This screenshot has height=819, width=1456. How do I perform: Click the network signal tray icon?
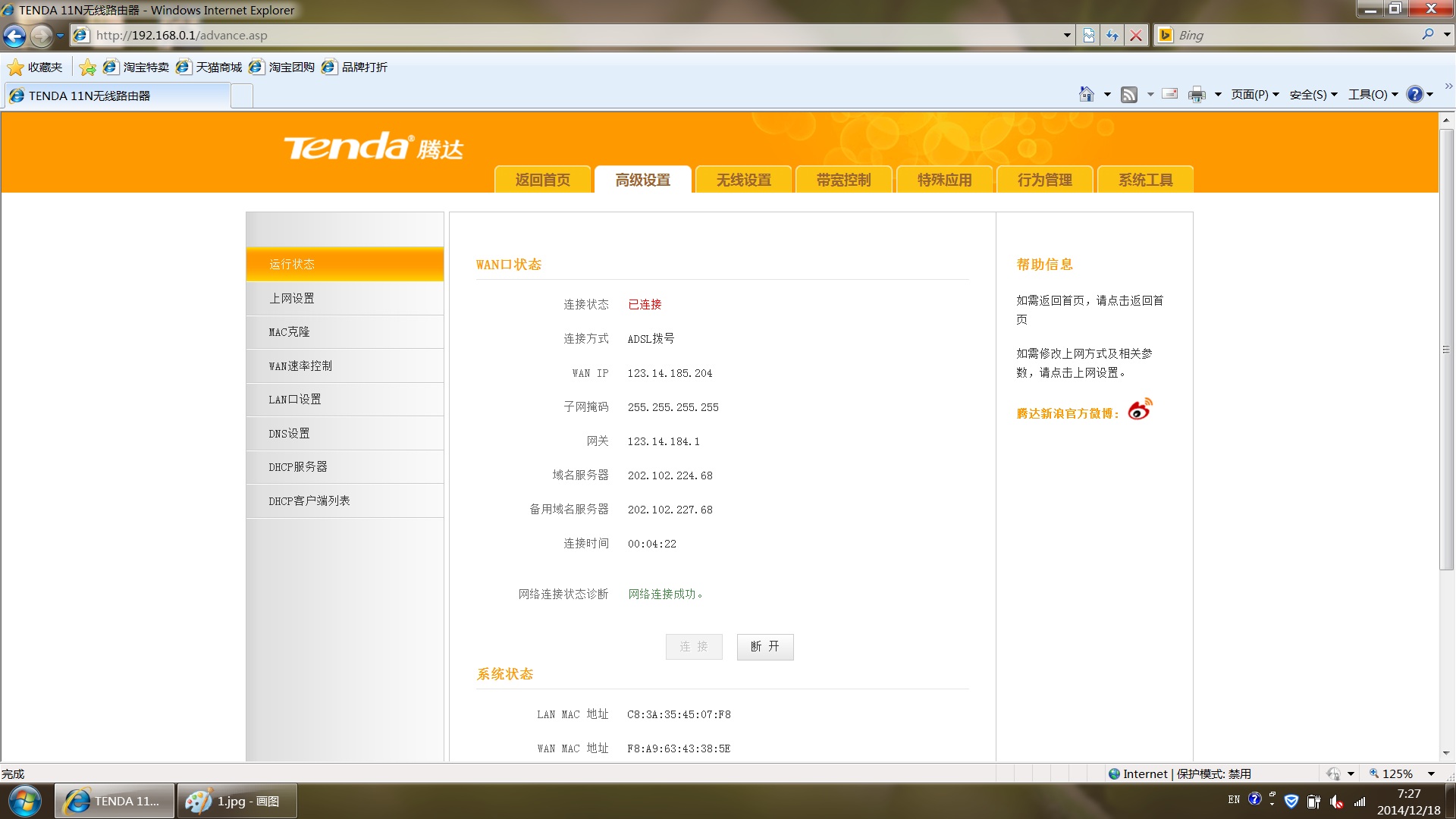coord(1360,802)
